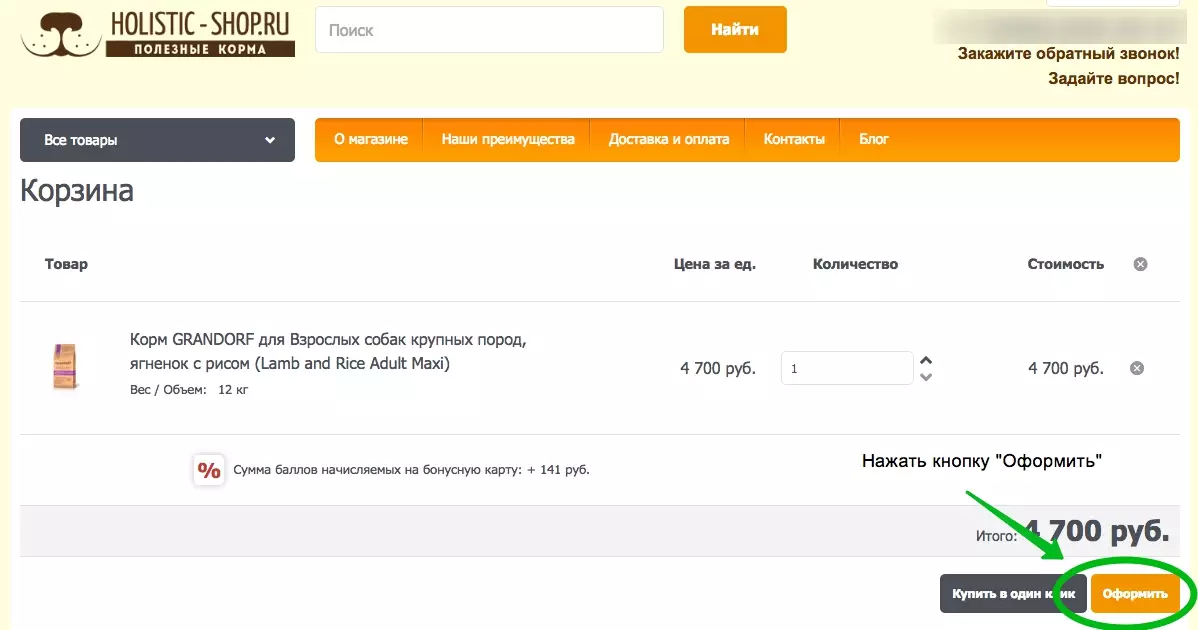
Task: Go to "Наши преимущества" page
Action: [507, 139]
